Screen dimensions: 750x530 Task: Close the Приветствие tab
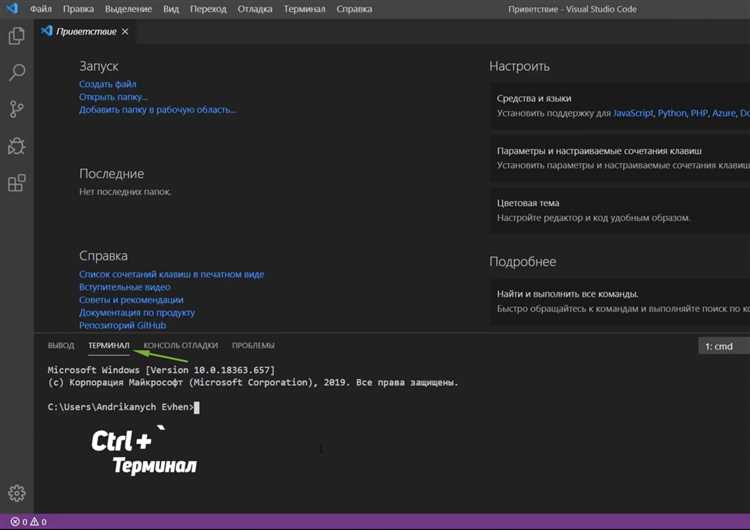[x=125, y=32]
